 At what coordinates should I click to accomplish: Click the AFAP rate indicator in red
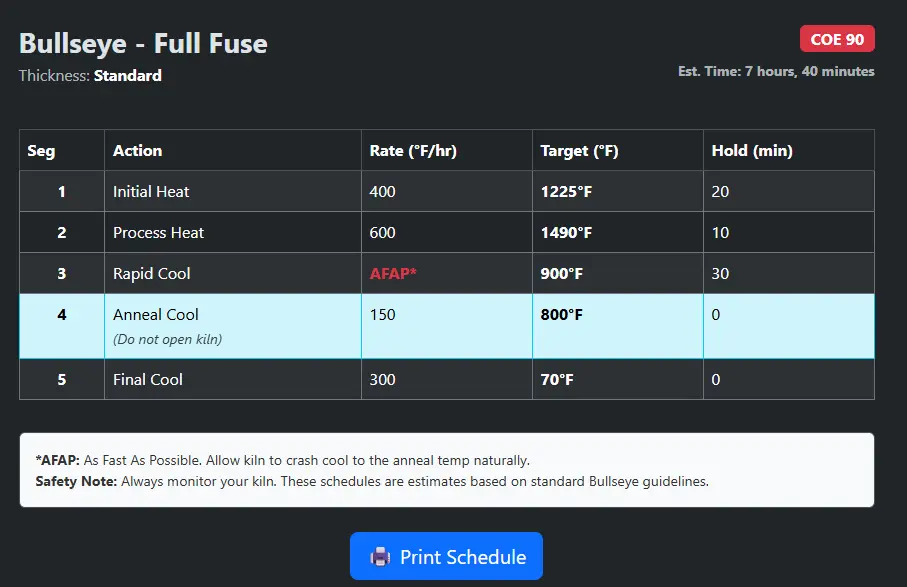tap(392, 273)
